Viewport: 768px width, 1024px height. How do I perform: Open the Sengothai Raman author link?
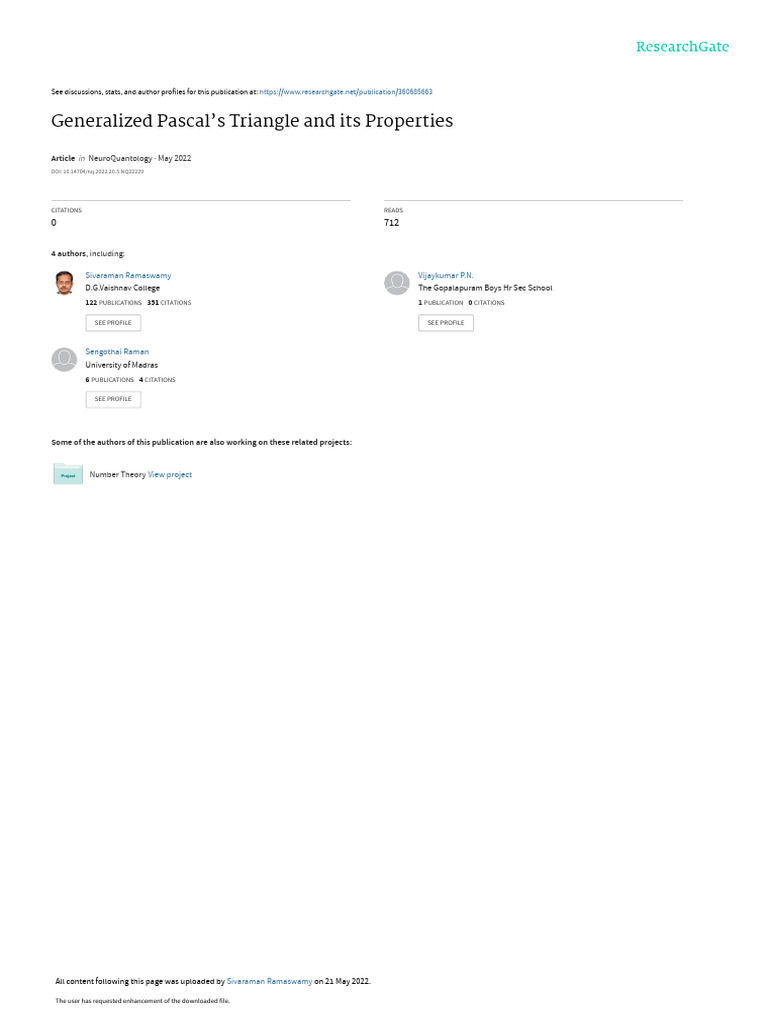point(117,352)
